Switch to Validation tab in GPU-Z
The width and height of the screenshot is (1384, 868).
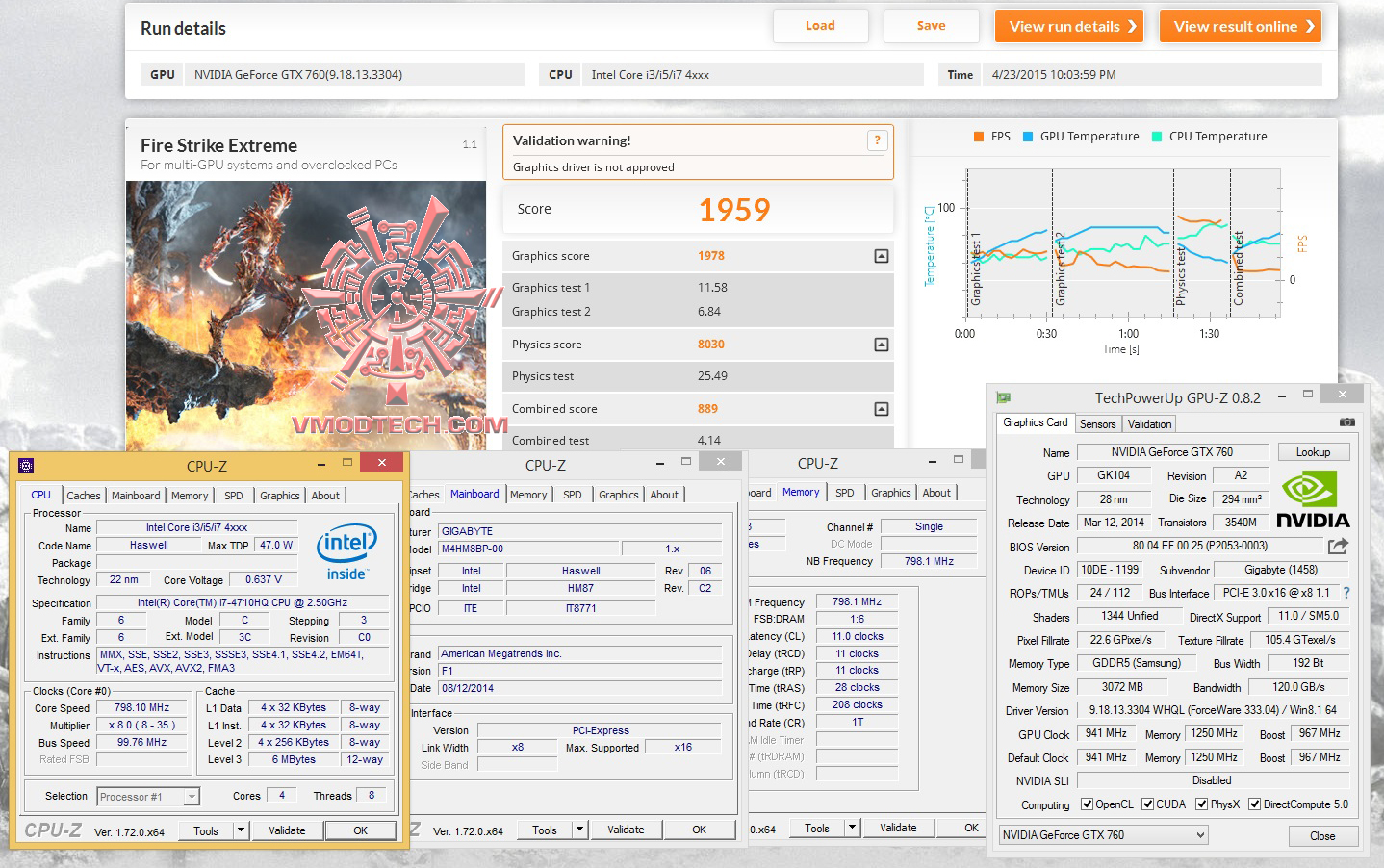point(1149,424)
